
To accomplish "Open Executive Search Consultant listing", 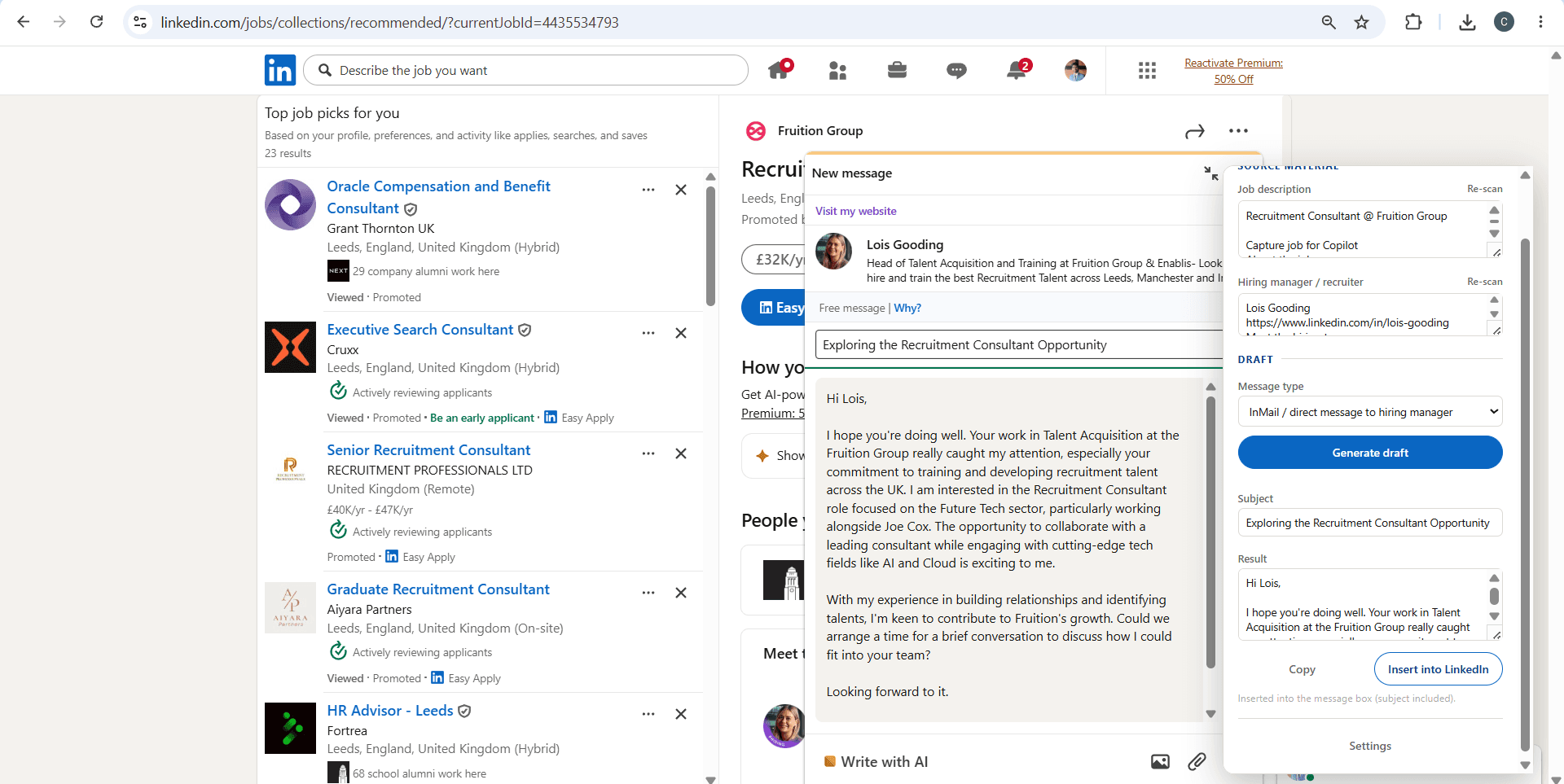I will (420, 330).
